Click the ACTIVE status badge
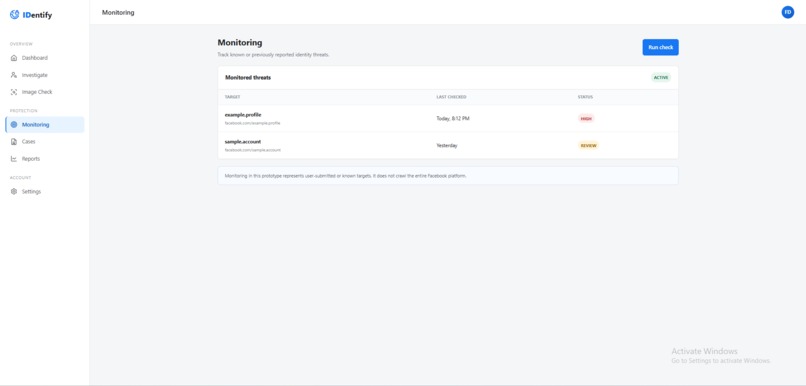806x386 pixels. (x=661, y=78)
